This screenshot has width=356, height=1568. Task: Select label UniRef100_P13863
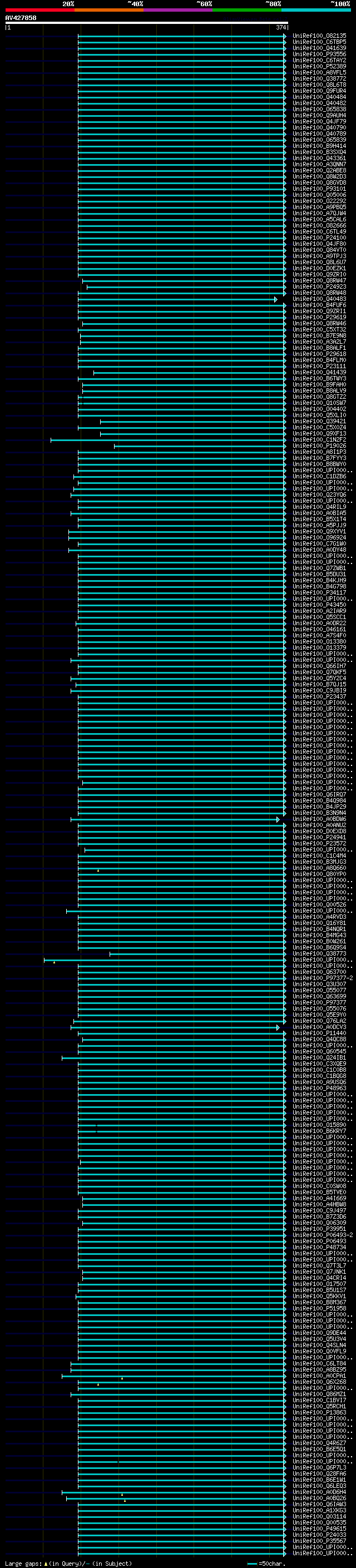(x=319, y=1413)
